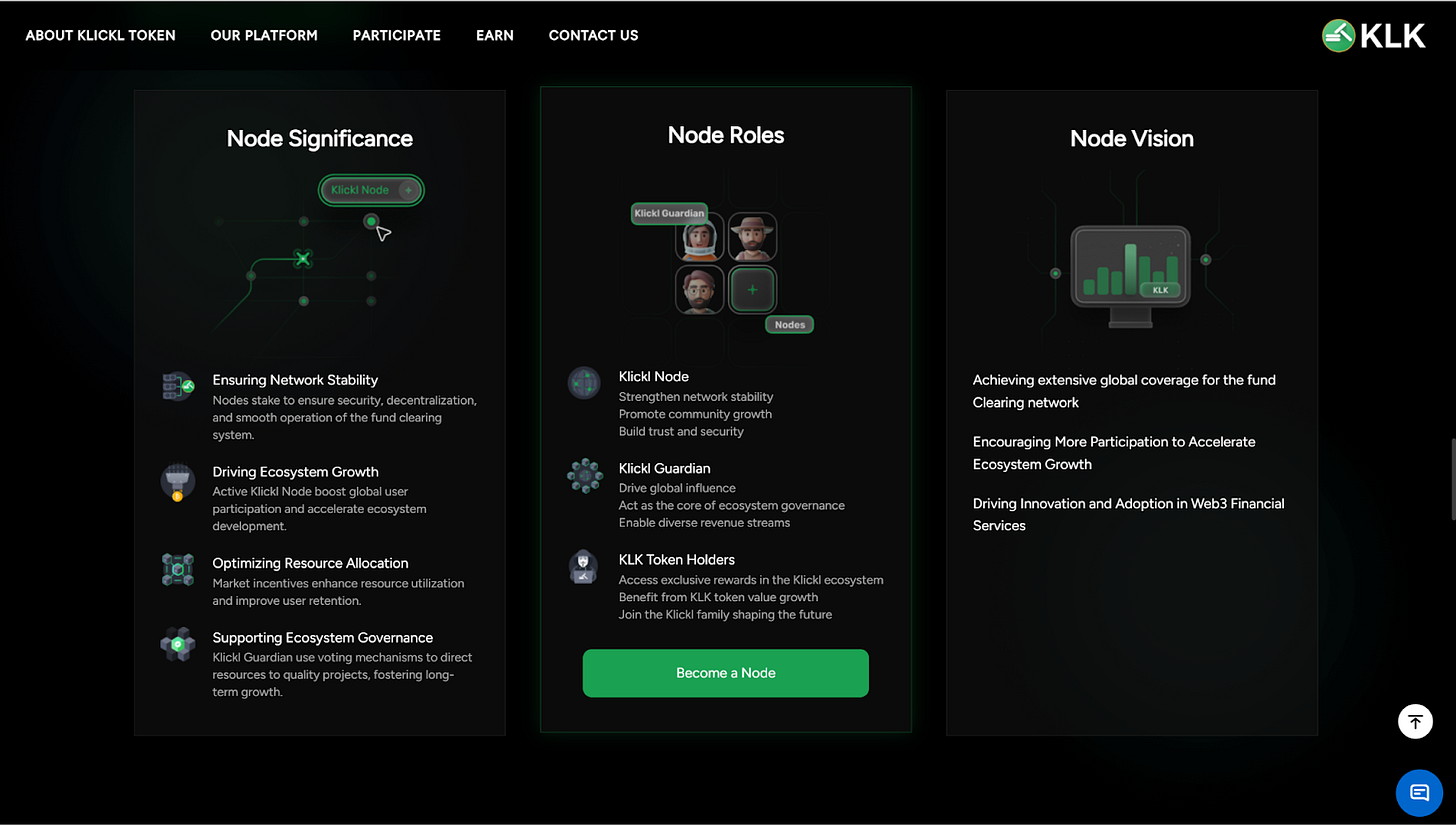Click the Klickl Guardian role icon
Screen dimensions: 1456x825
point(584,475)
